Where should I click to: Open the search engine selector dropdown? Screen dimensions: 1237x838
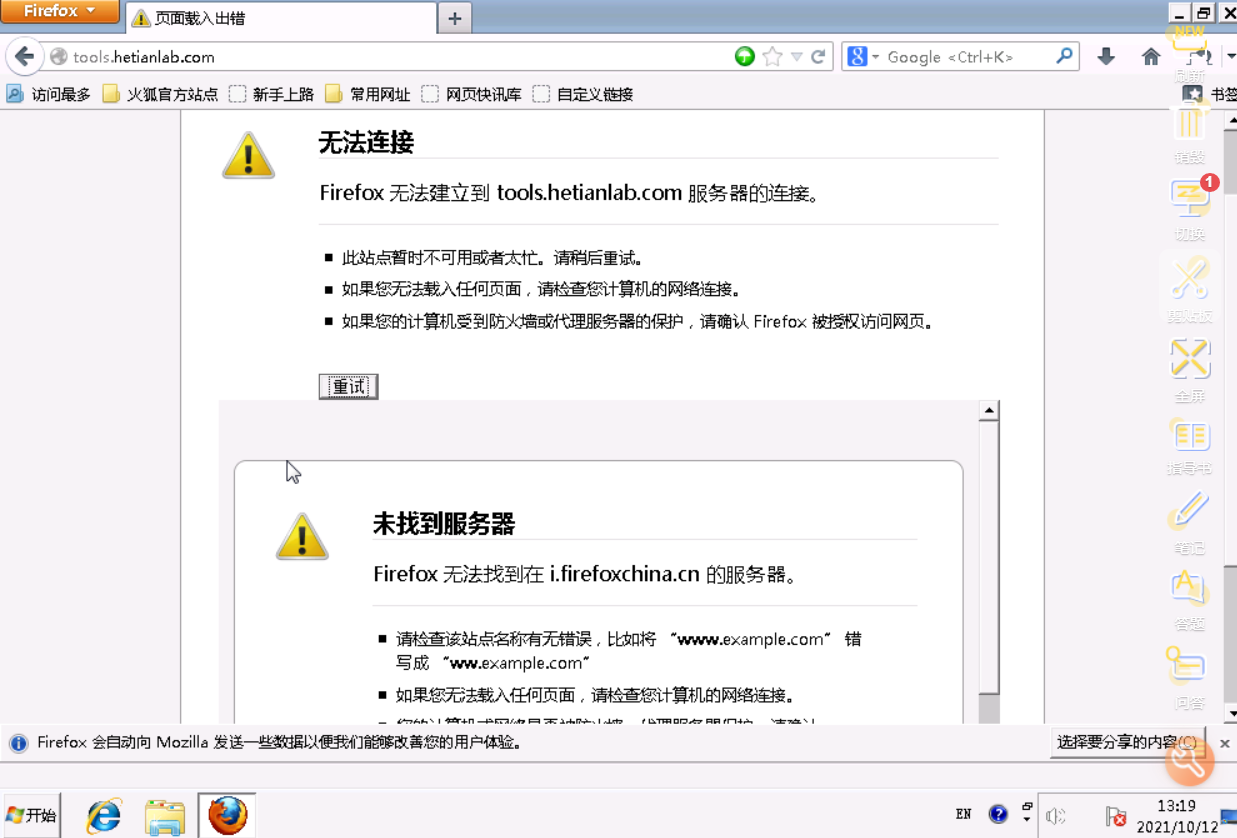point(863,57)
